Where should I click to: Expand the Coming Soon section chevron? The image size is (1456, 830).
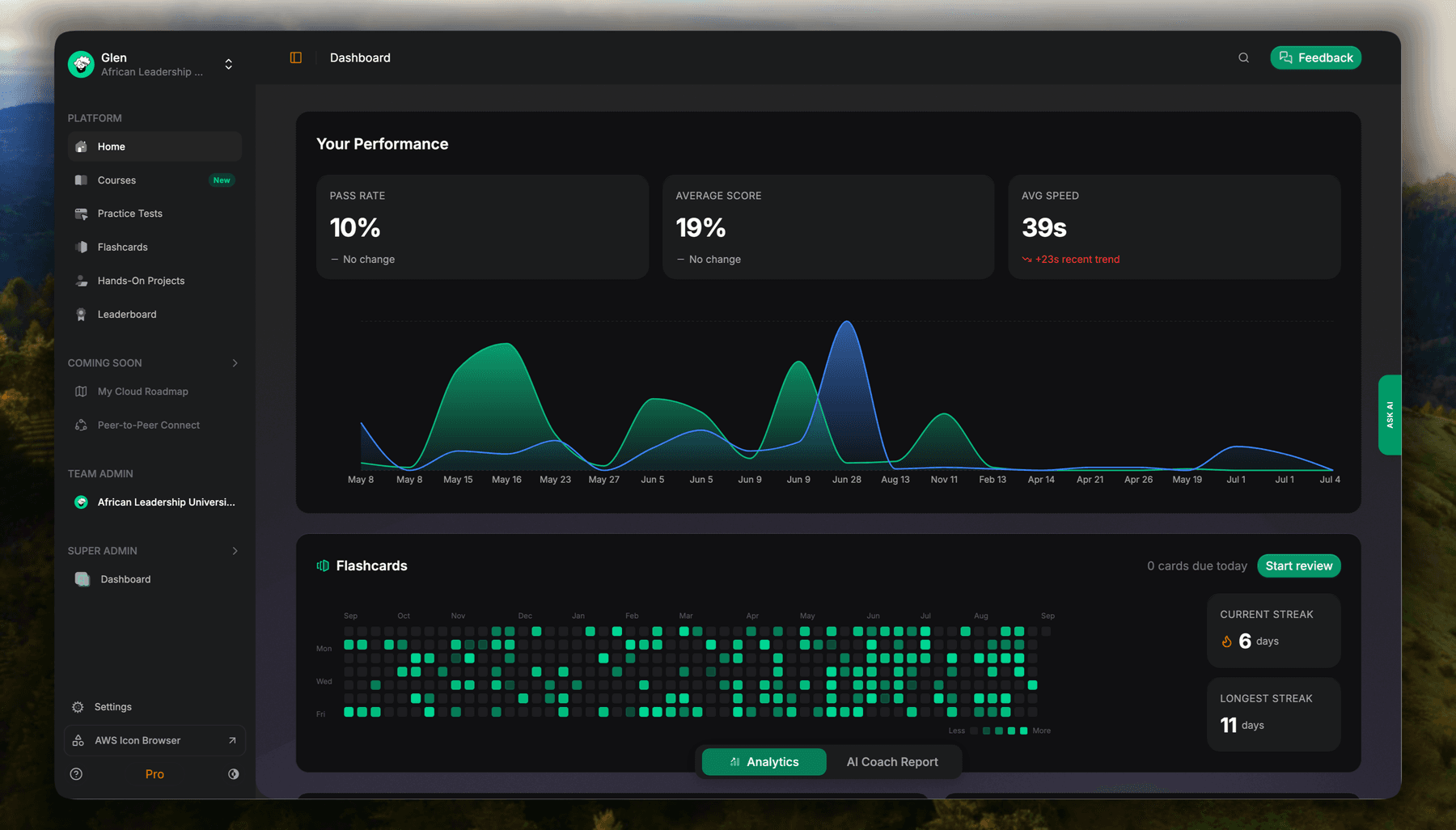(x=235, y=363)
